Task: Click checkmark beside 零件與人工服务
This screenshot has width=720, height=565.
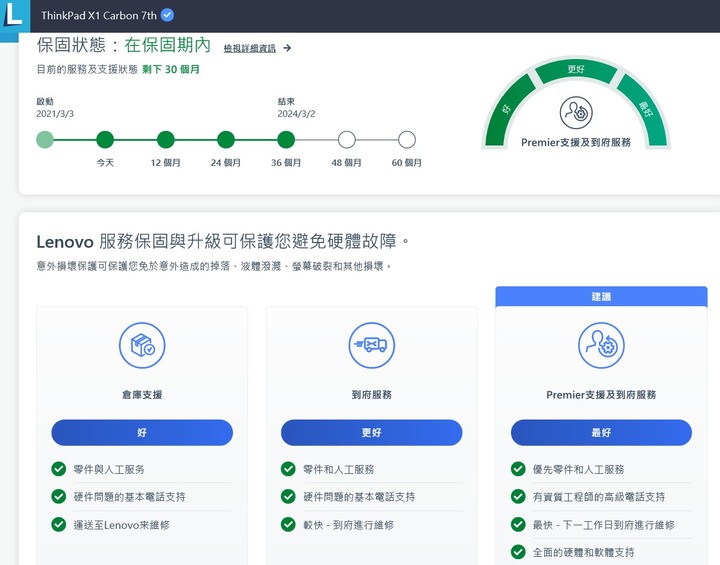Action: [x=59, y=469]
